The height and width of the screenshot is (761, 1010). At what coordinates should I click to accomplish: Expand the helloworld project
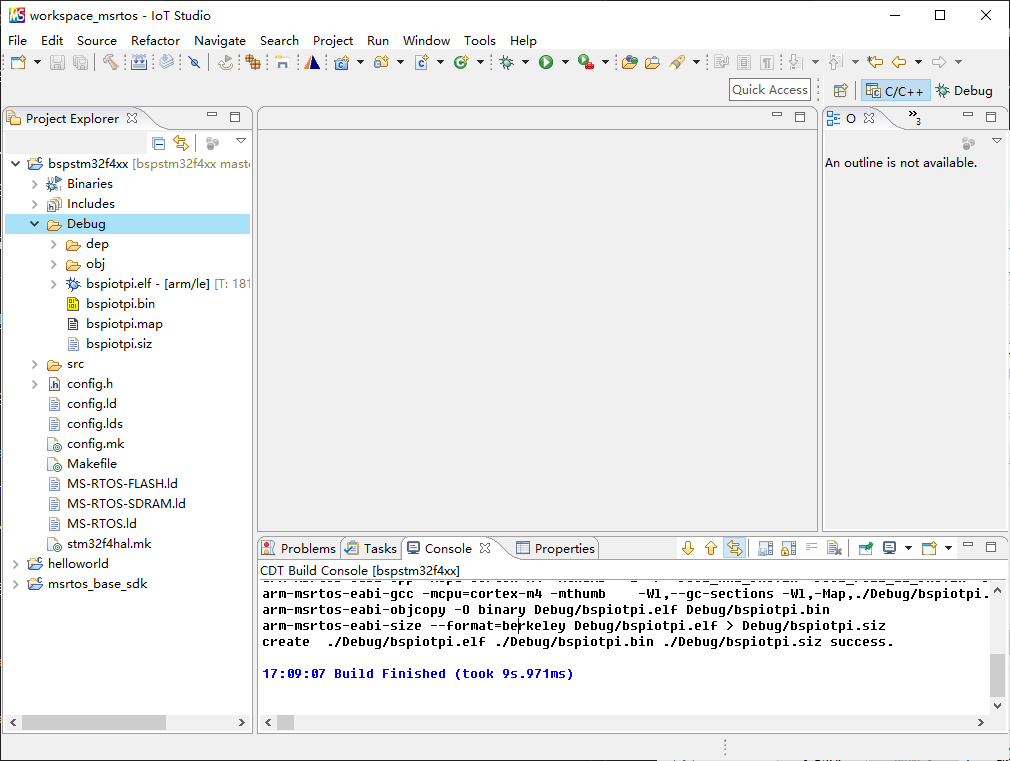16,564
